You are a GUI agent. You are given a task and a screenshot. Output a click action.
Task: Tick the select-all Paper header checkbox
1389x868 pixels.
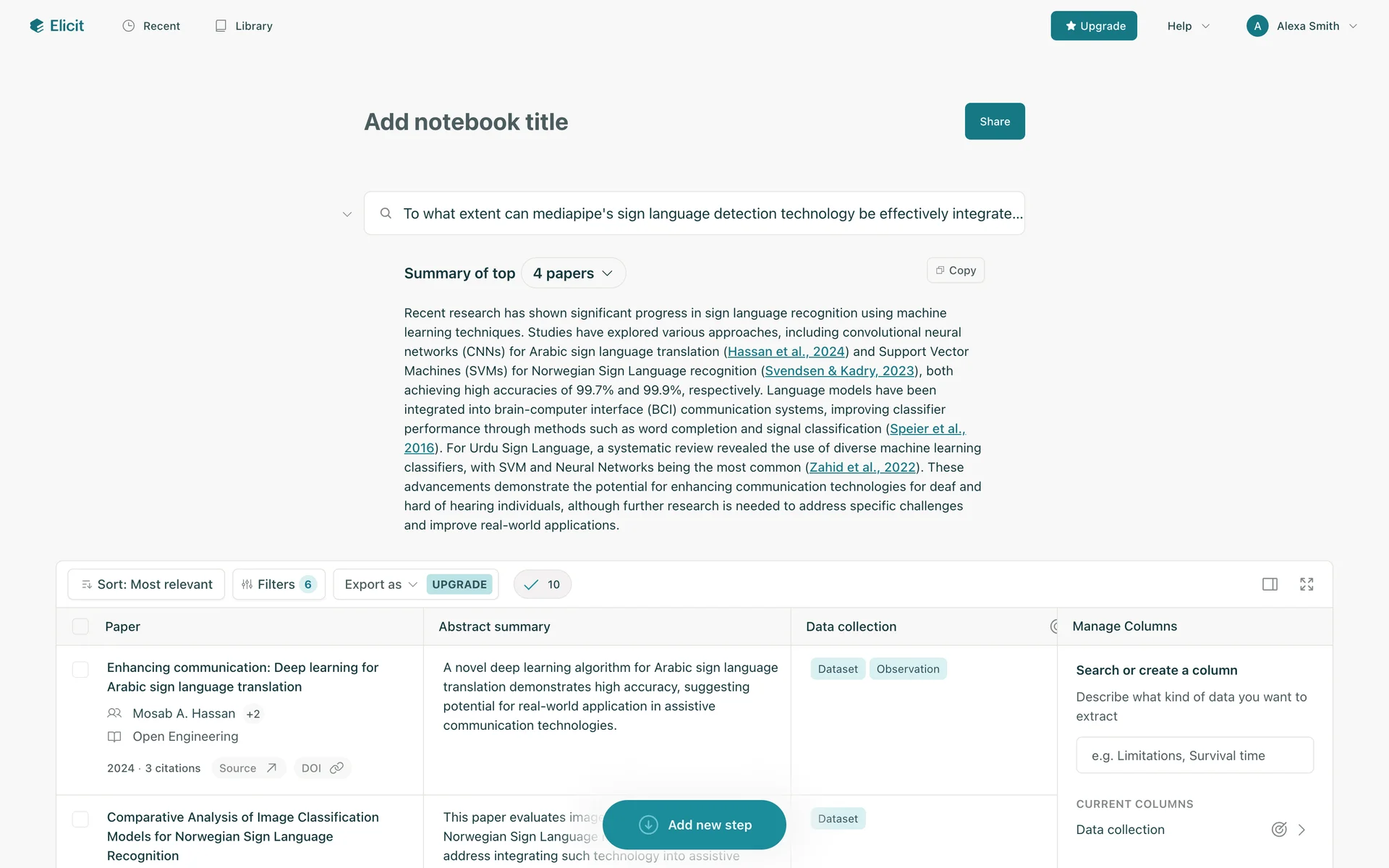click(x=80, y=626)
